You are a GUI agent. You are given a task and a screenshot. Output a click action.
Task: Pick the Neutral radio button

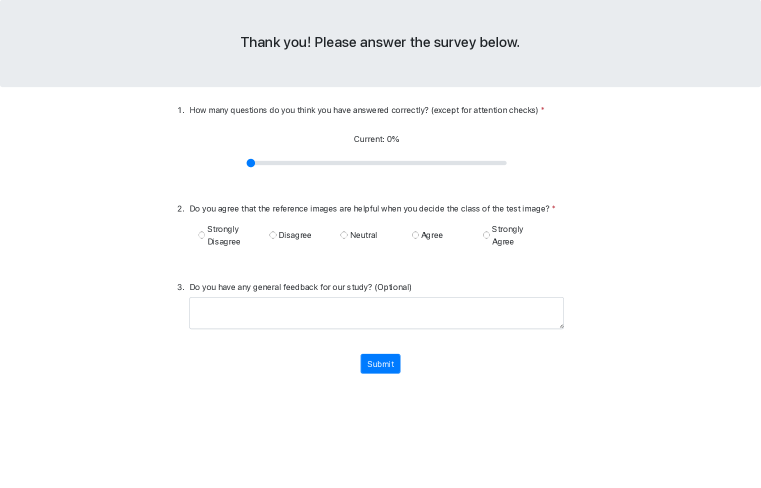(x=344, y=235)
